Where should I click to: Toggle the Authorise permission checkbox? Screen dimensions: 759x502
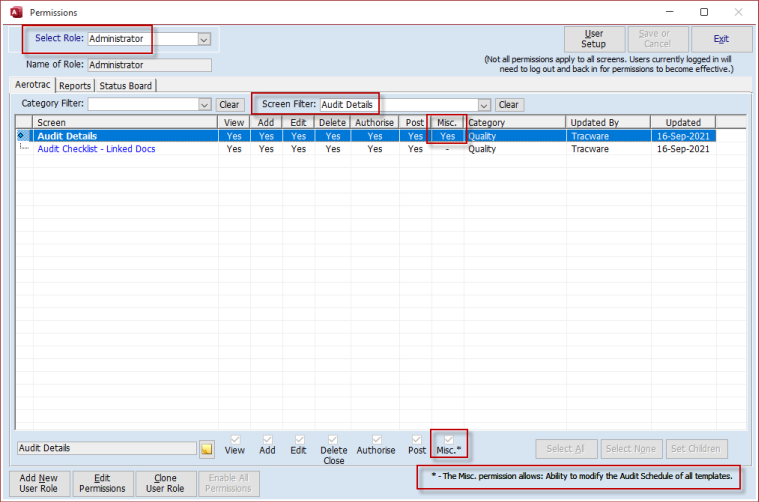[x=377, y=439]
